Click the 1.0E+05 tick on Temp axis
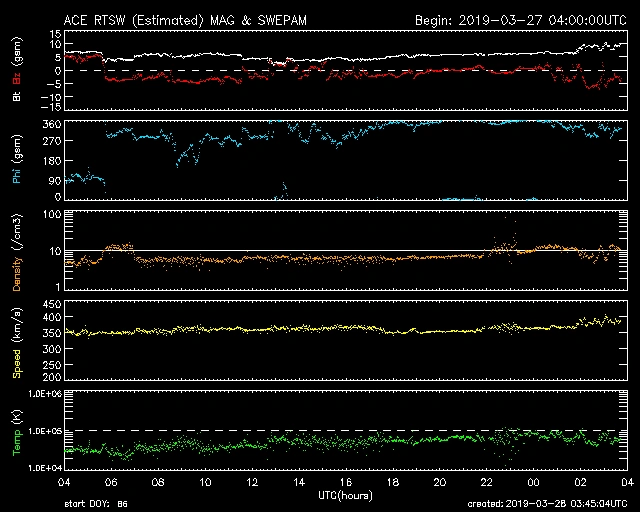This screenshot has width=640, height=512. 45,431
